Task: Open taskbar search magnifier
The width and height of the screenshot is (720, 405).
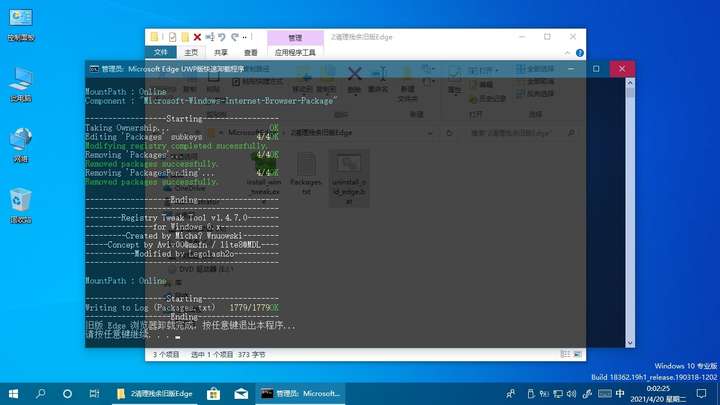Action: tap(40, 394)
